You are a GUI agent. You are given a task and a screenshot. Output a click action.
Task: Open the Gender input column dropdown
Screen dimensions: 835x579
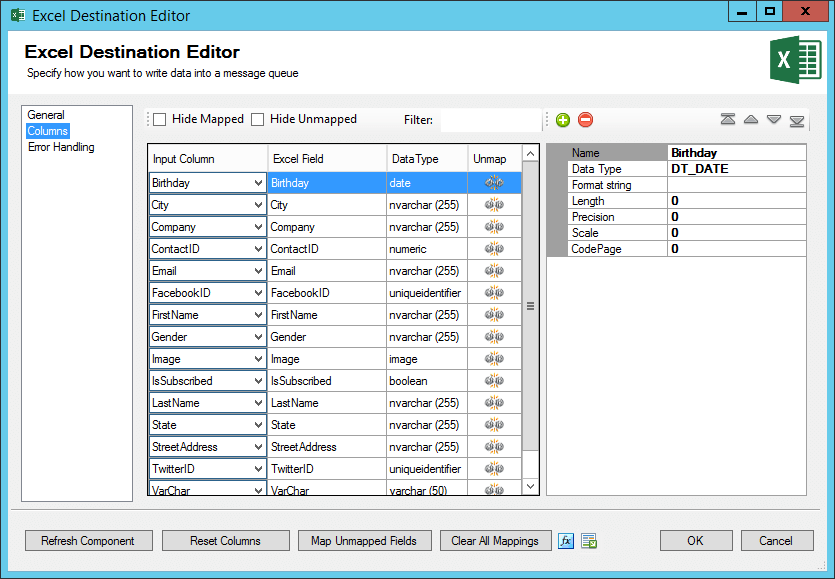258,337
